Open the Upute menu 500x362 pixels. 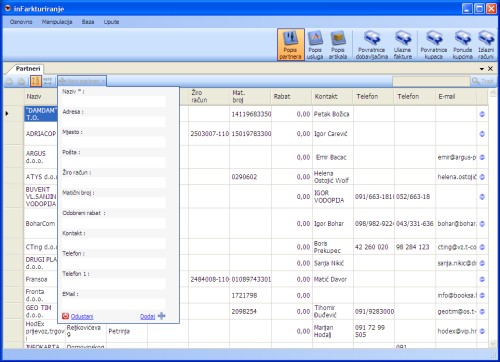(x=111, y=22)
